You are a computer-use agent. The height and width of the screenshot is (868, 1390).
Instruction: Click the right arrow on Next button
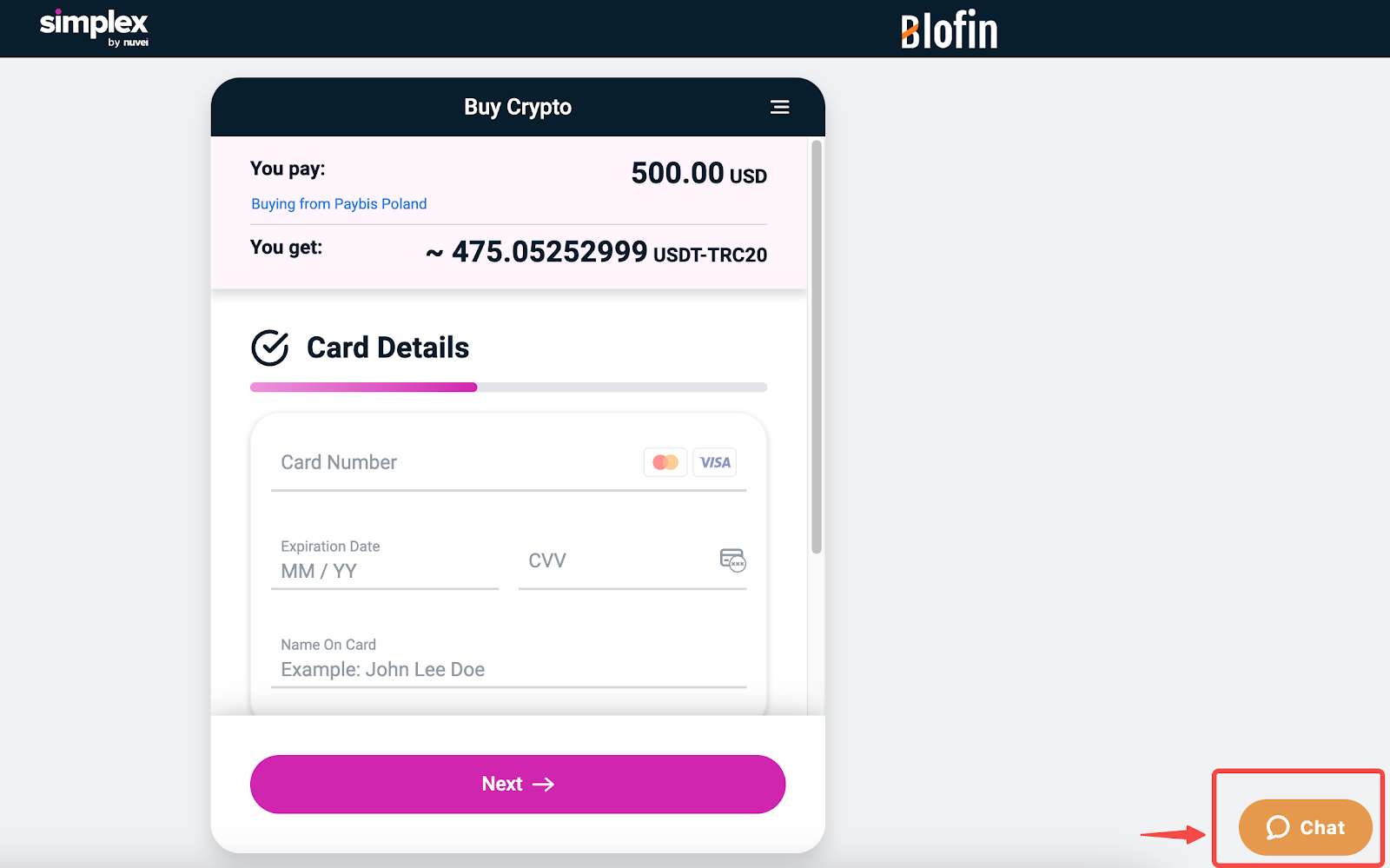coord(544,785)
